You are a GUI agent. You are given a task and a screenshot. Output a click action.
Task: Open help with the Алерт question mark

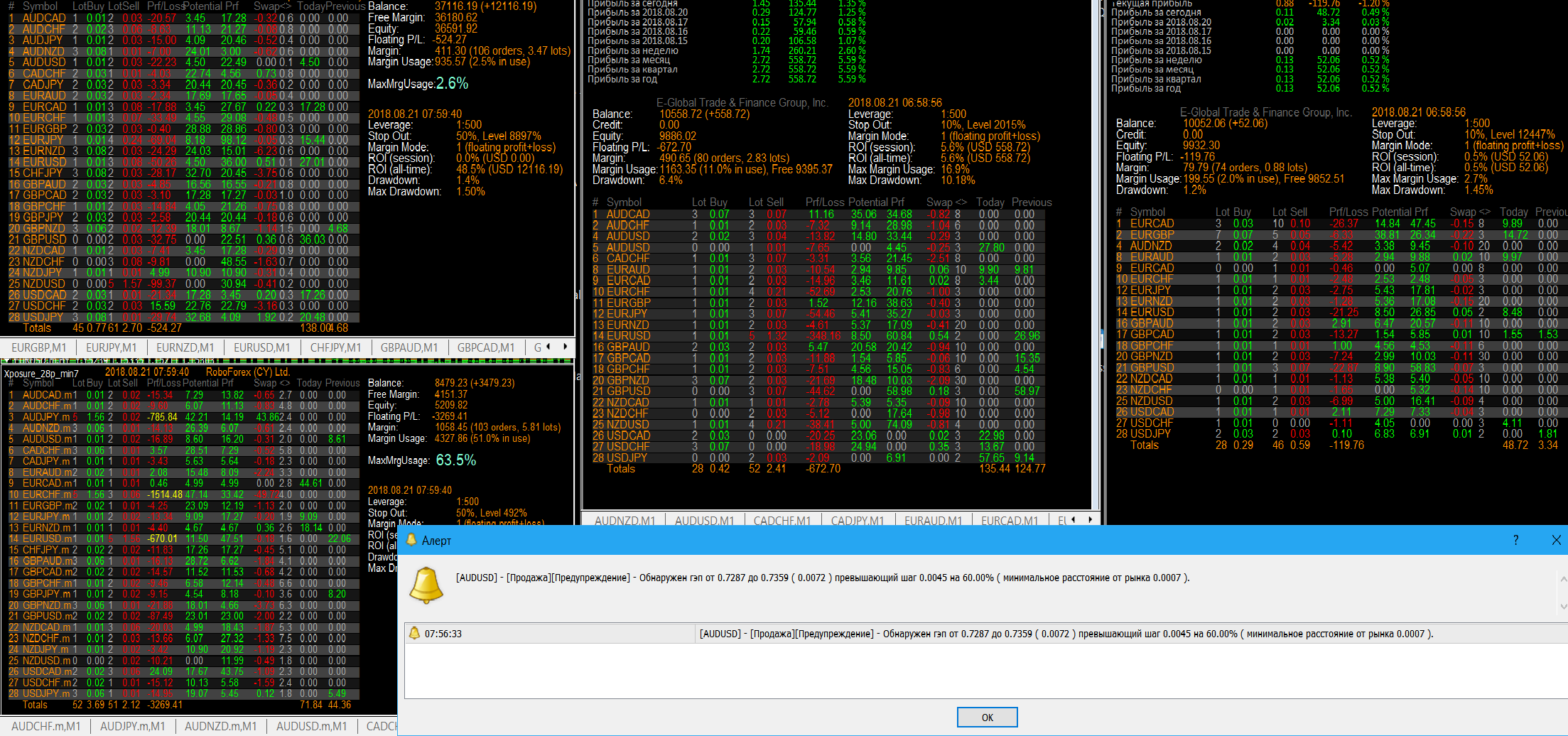point(1515,540)
